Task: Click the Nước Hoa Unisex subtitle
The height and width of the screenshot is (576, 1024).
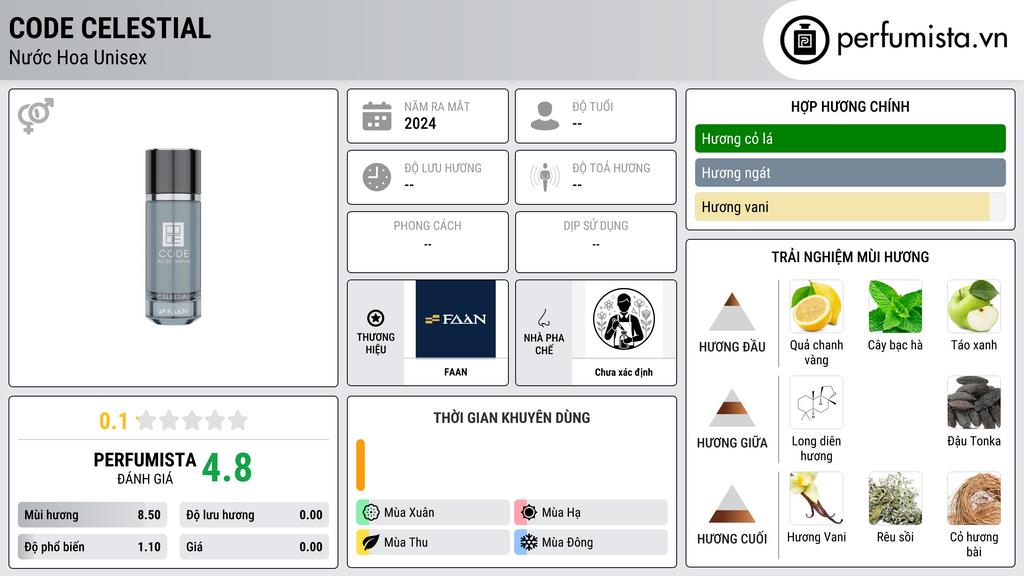Action: pos(78,57)
